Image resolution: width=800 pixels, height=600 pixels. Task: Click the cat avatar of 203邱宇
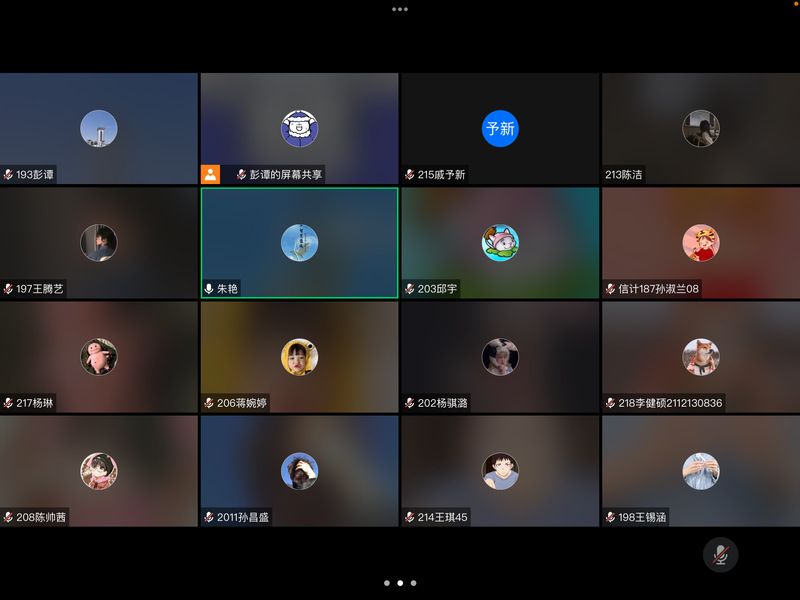coord(500,242)
